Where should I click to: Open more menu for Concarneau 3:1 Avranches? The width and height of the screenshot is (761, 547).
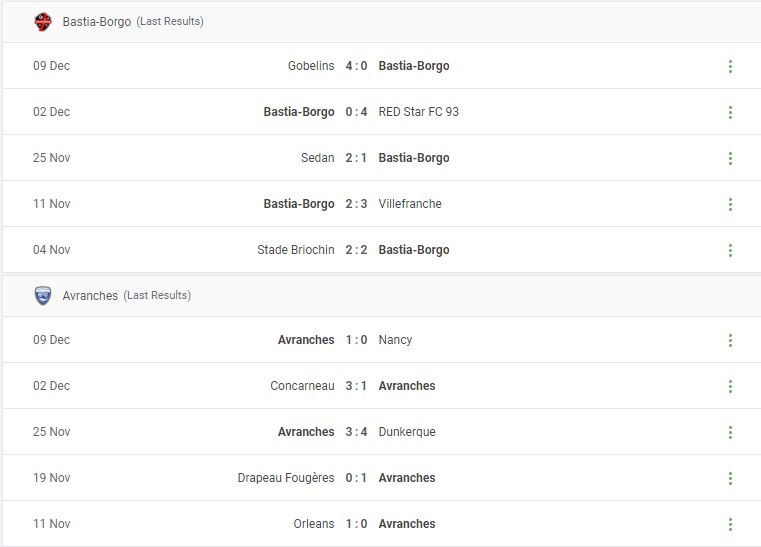pyautogui.click(x=730, y=386)
